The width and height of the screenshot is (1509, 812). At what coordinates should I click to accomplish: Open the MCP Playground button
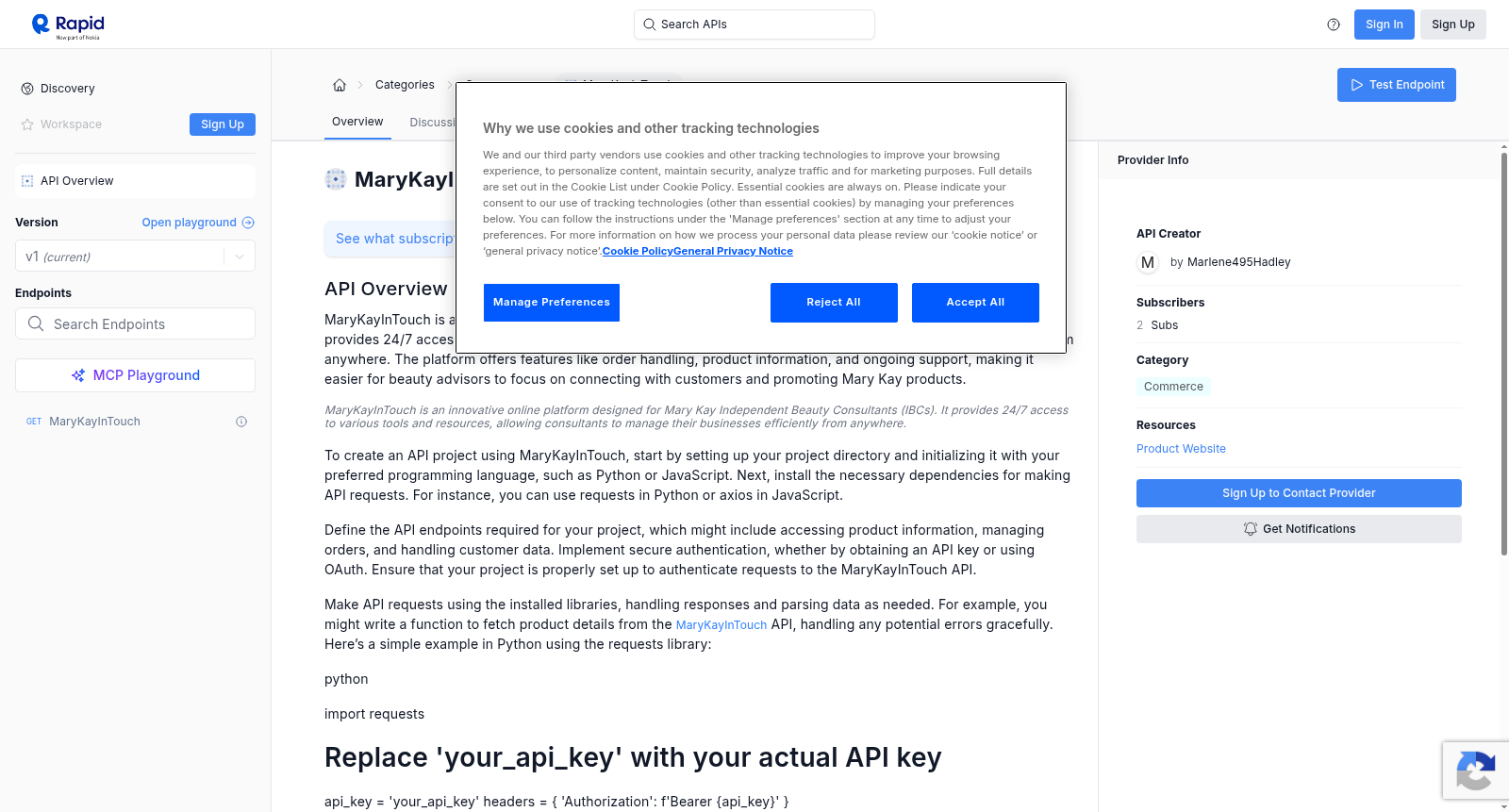click(x=135, y=375)
